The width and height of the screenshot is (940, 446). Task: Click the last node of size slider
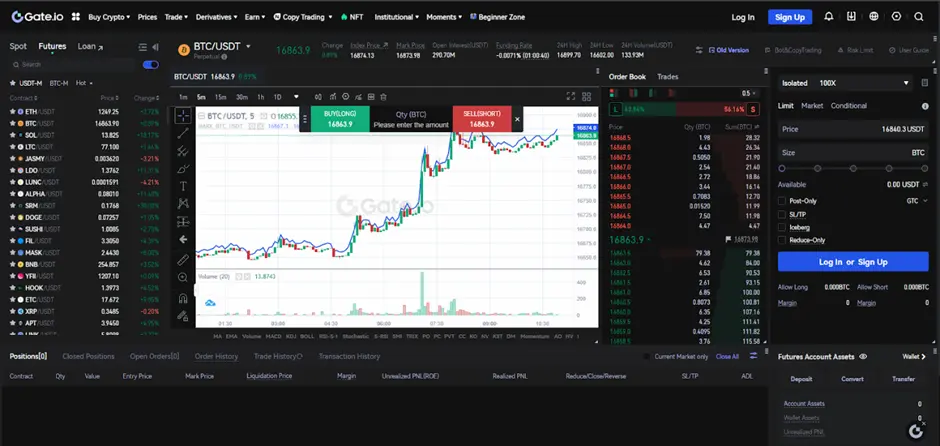click(925, 168)
